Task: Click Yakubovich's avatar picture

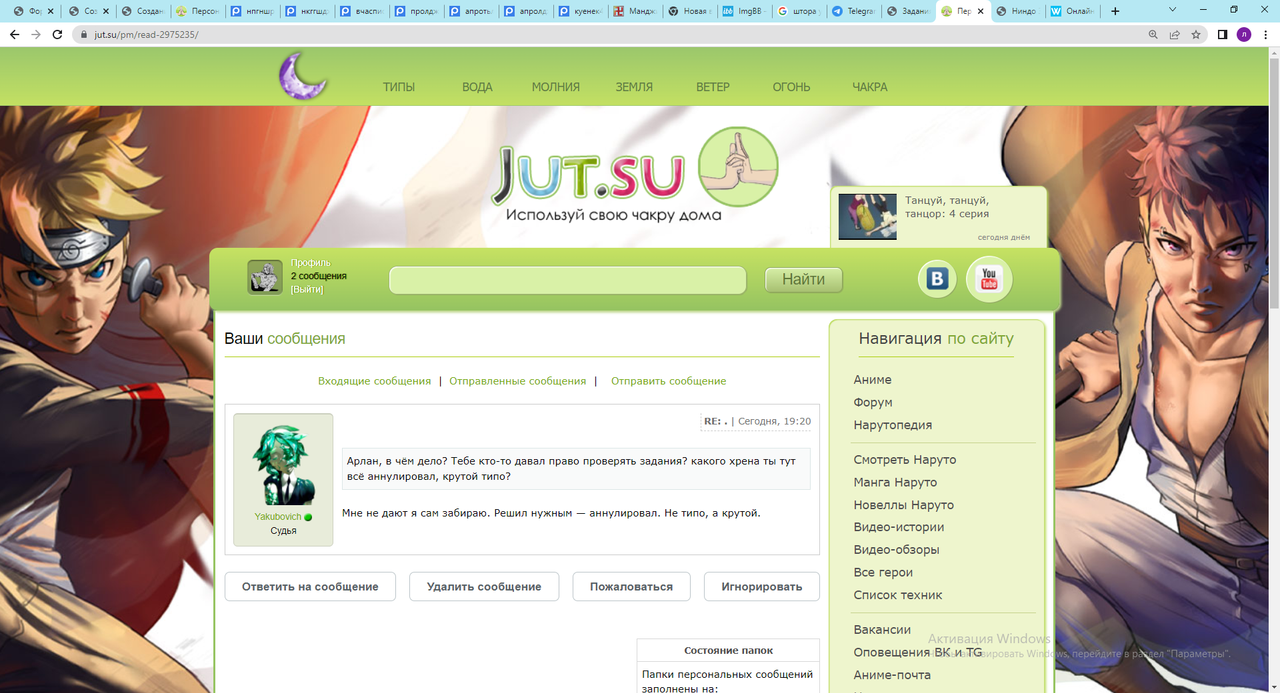Action: point(283,466)
